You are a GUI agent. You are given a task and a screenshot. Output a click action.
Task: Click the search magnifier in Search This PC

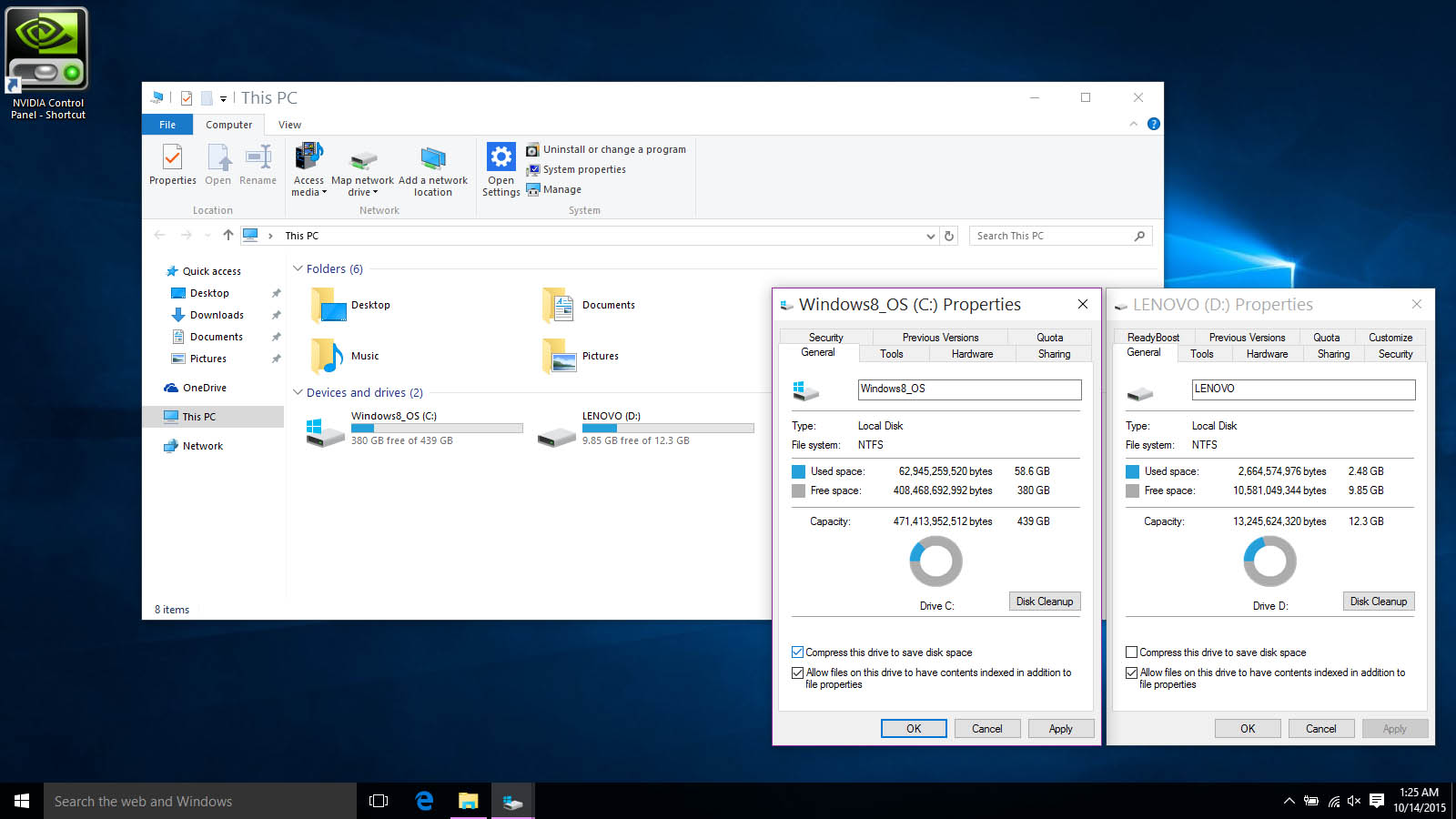[1139, 236]
